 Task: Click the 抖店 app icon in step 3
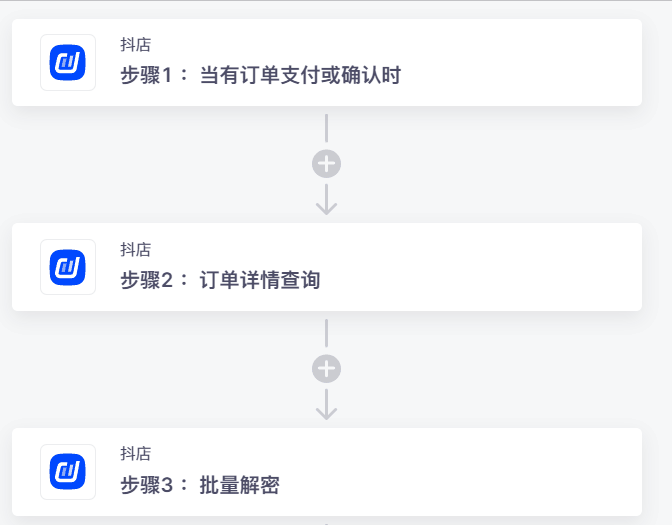[68, 472]
